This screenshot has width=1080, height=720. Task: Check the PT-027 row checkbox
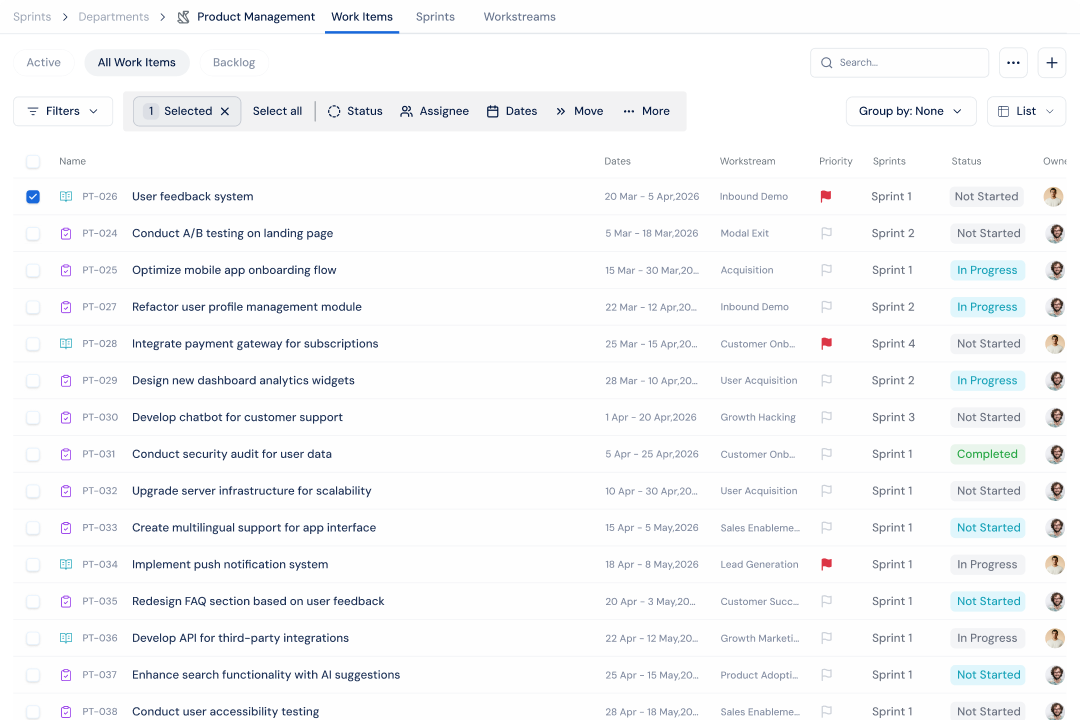tap(33, 307)
